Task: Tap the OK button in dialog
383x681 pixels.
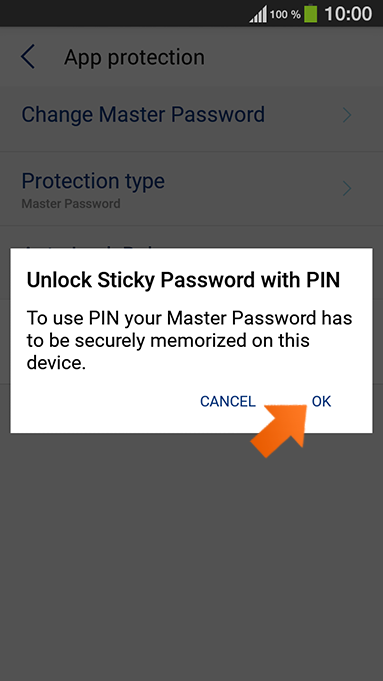Action: (321, 401)
